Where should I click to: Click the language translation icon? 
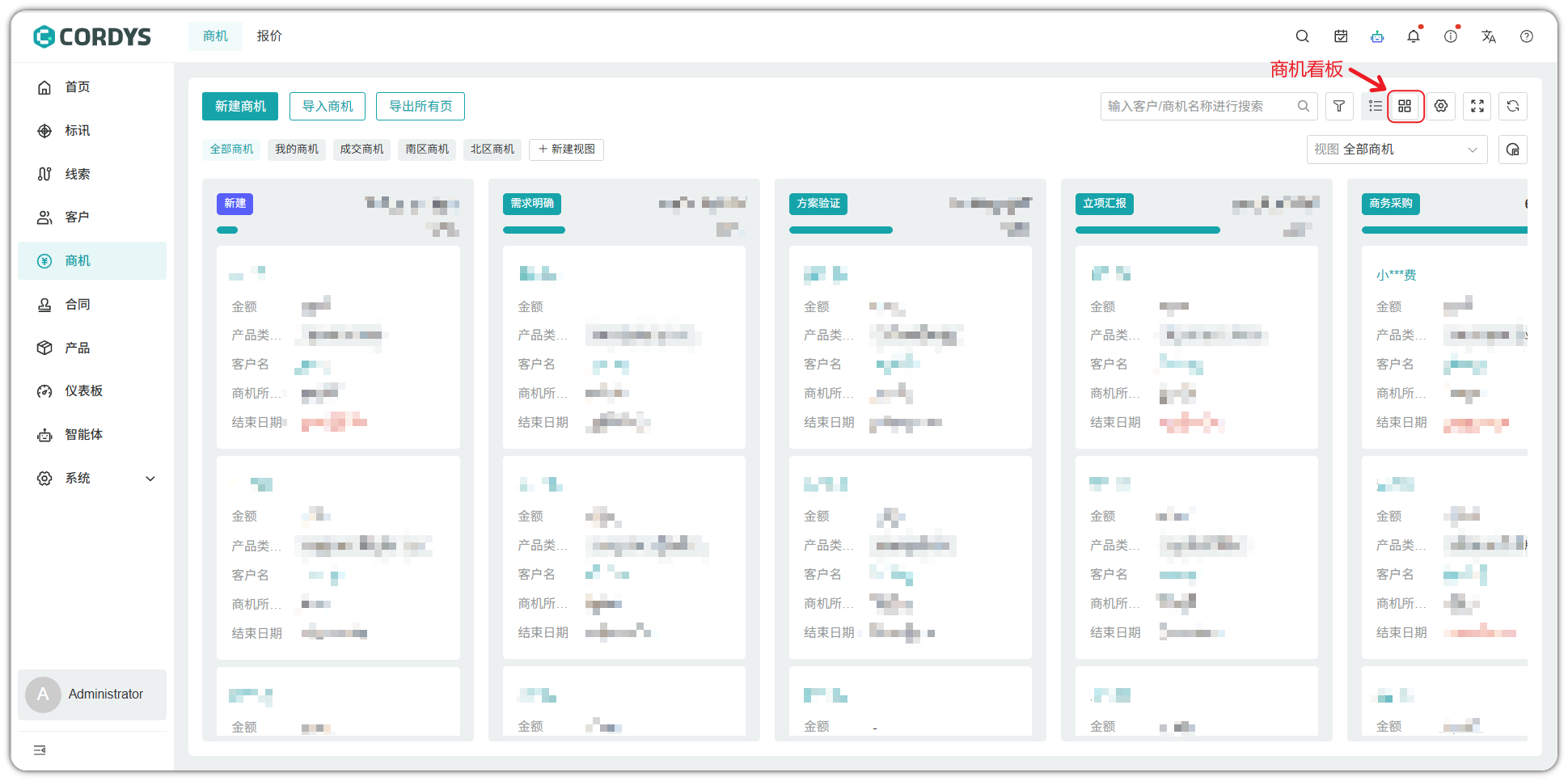click(1489, 36)
